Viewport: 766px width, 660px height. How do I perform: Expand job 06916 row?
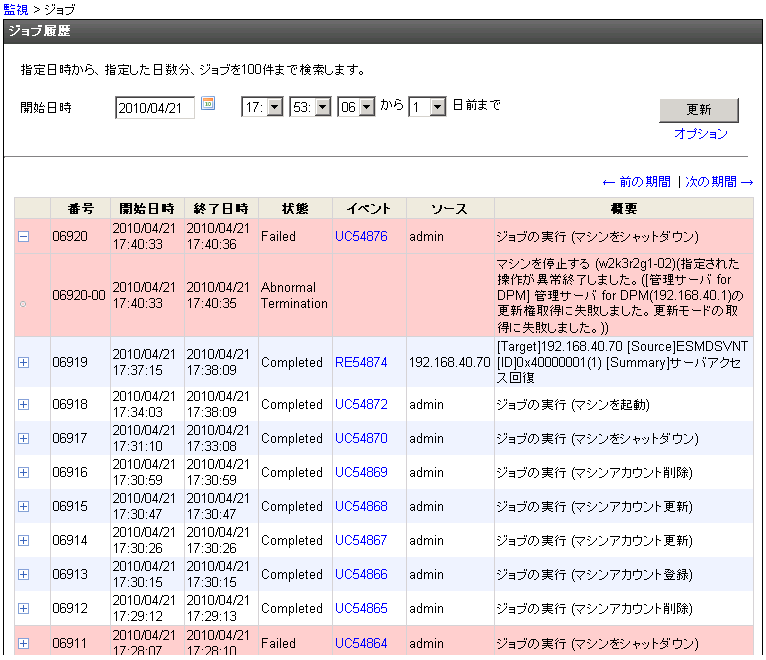tap(23, 472)
